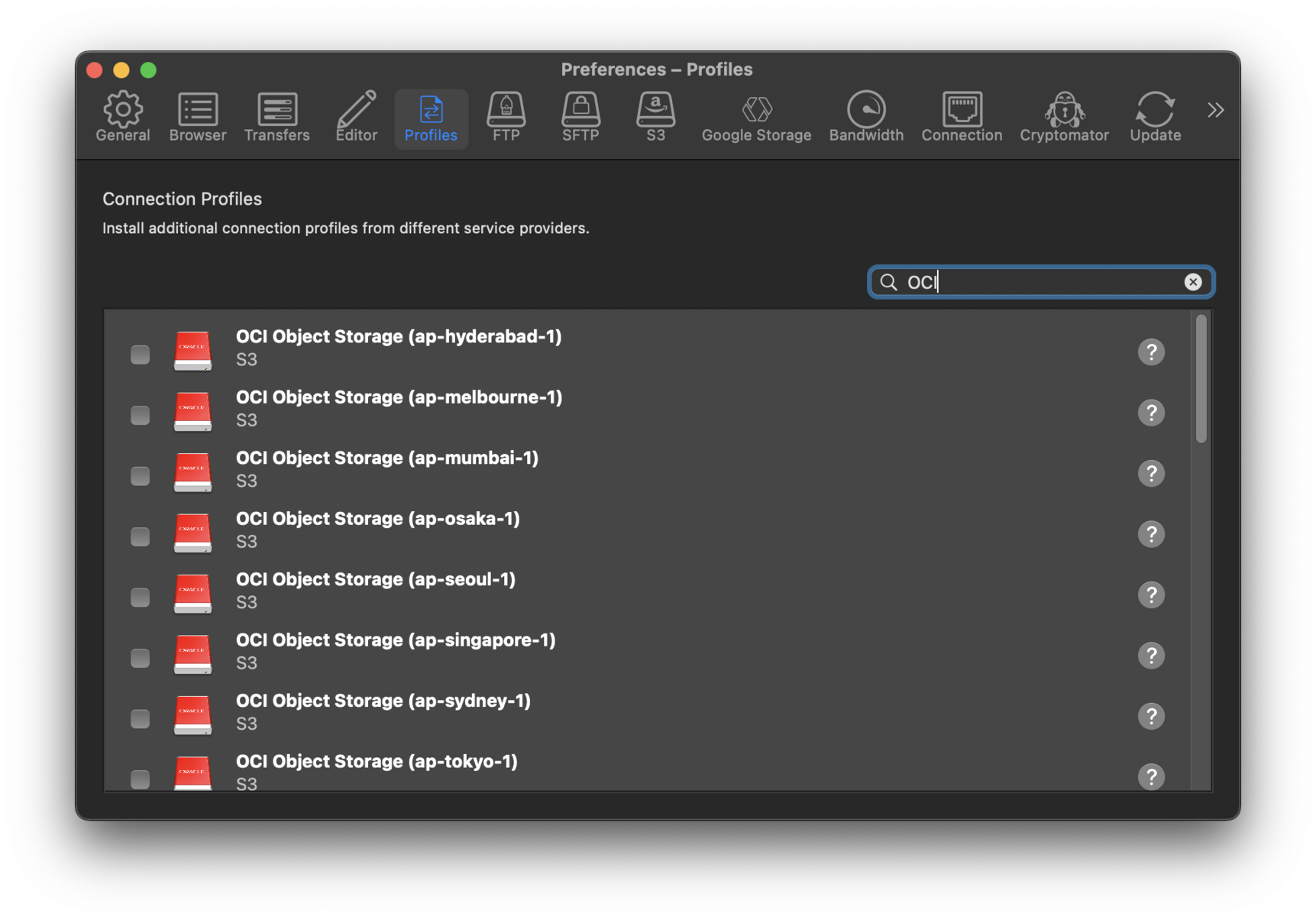Open Cryptomator preferences pane
This screenshot has height=920, width=1316.
click(1063, 117)
